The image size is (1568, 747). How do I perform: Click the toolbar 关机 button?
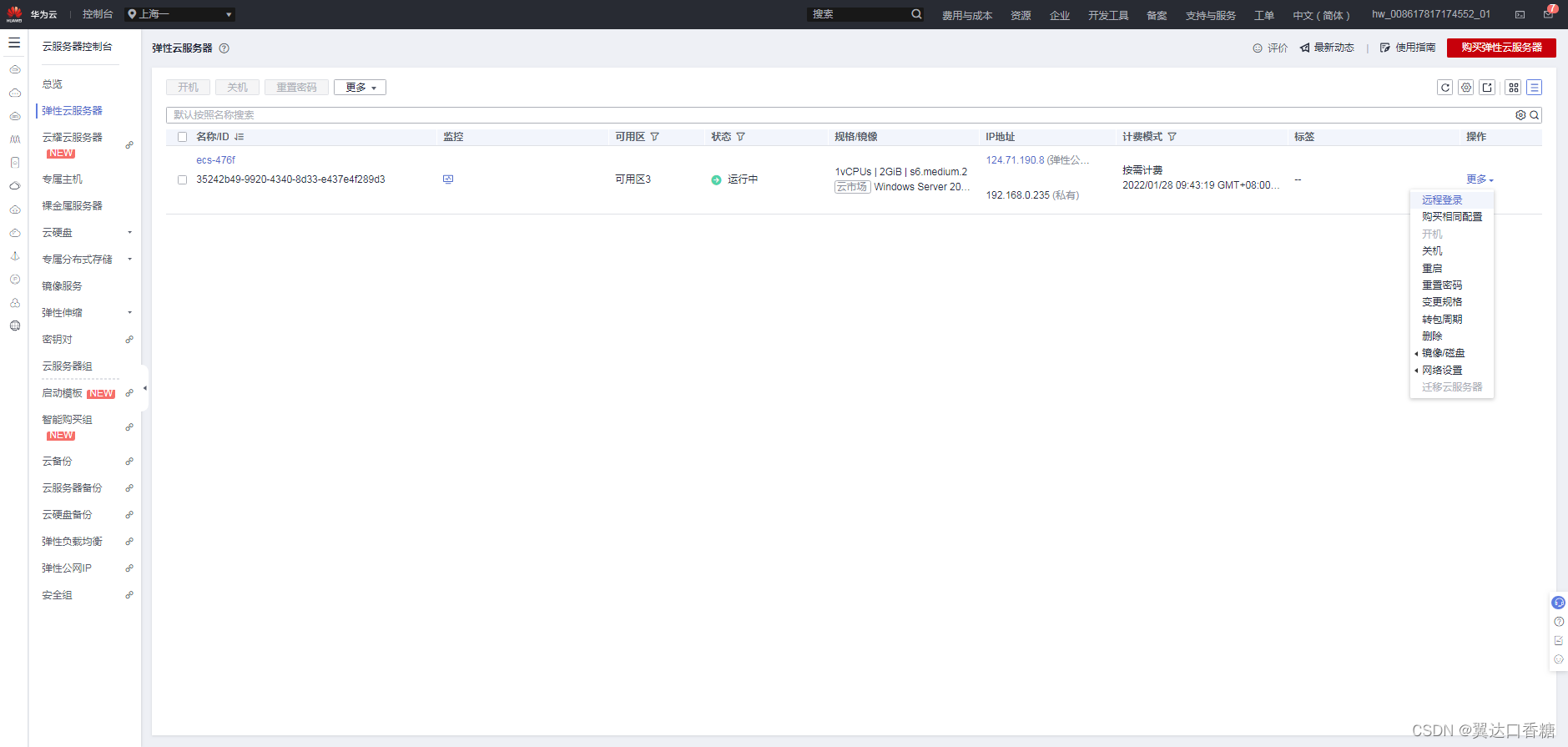[x=237, y=88]
